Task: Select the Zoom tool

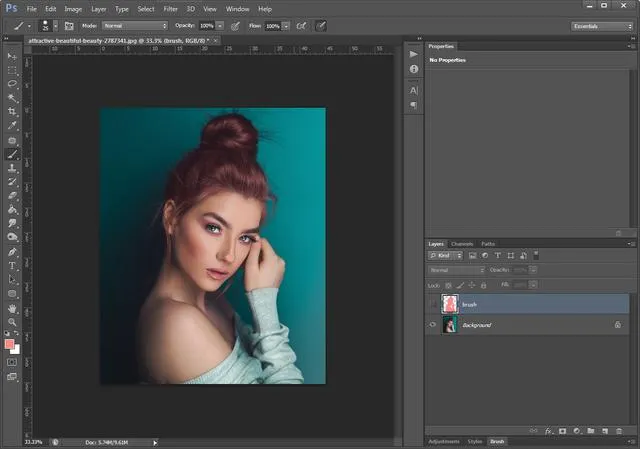Action: (12, 322)
